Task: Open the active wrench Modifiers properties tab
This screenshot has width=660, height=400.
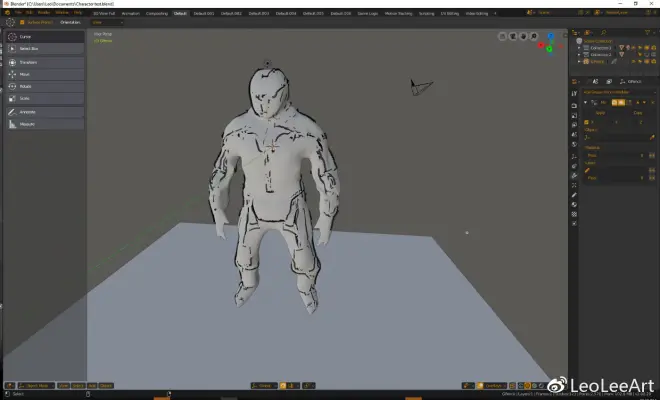Action: coord(574,176)
